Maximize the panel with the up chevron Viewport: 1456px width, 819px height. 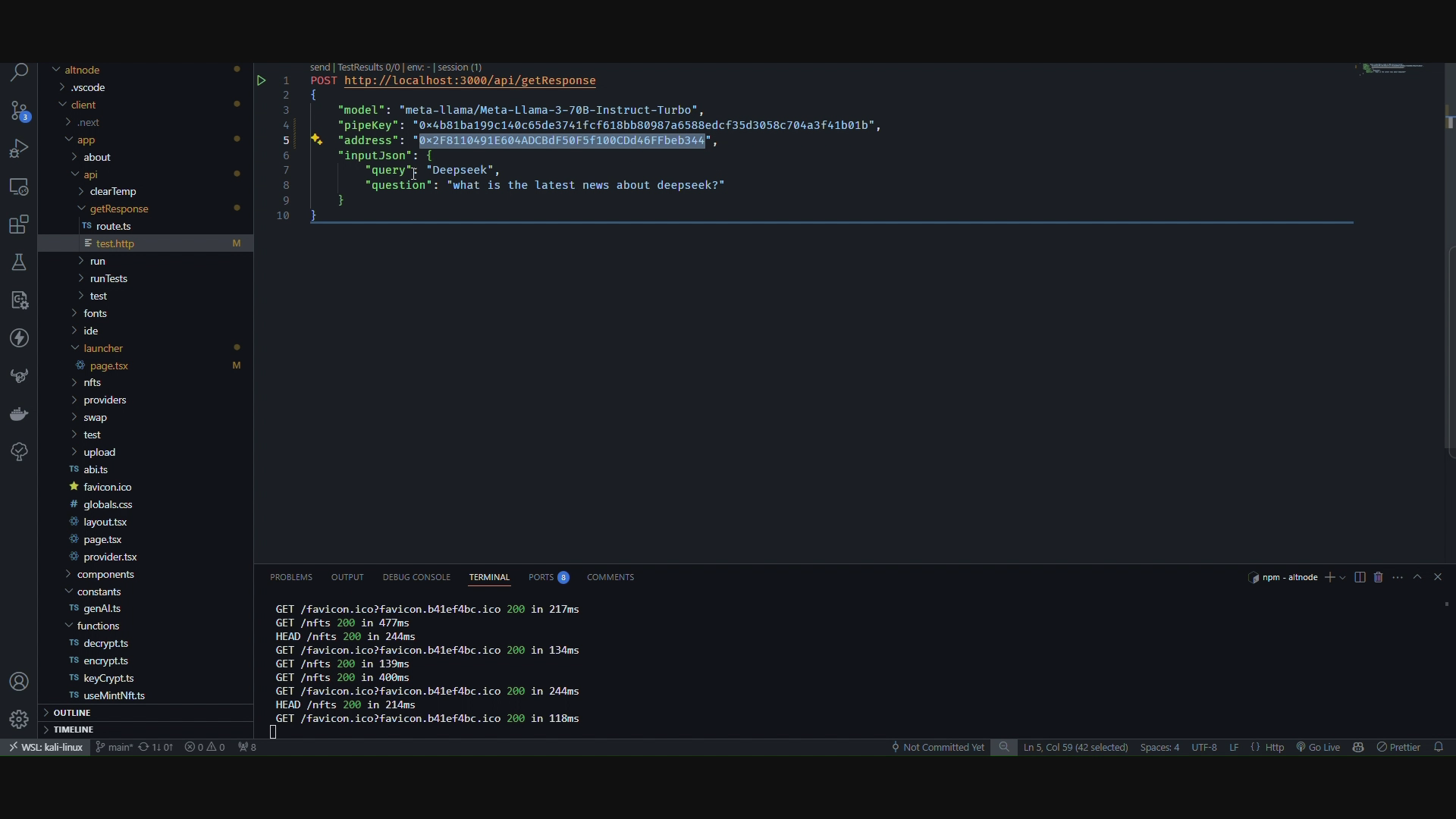1417,578
